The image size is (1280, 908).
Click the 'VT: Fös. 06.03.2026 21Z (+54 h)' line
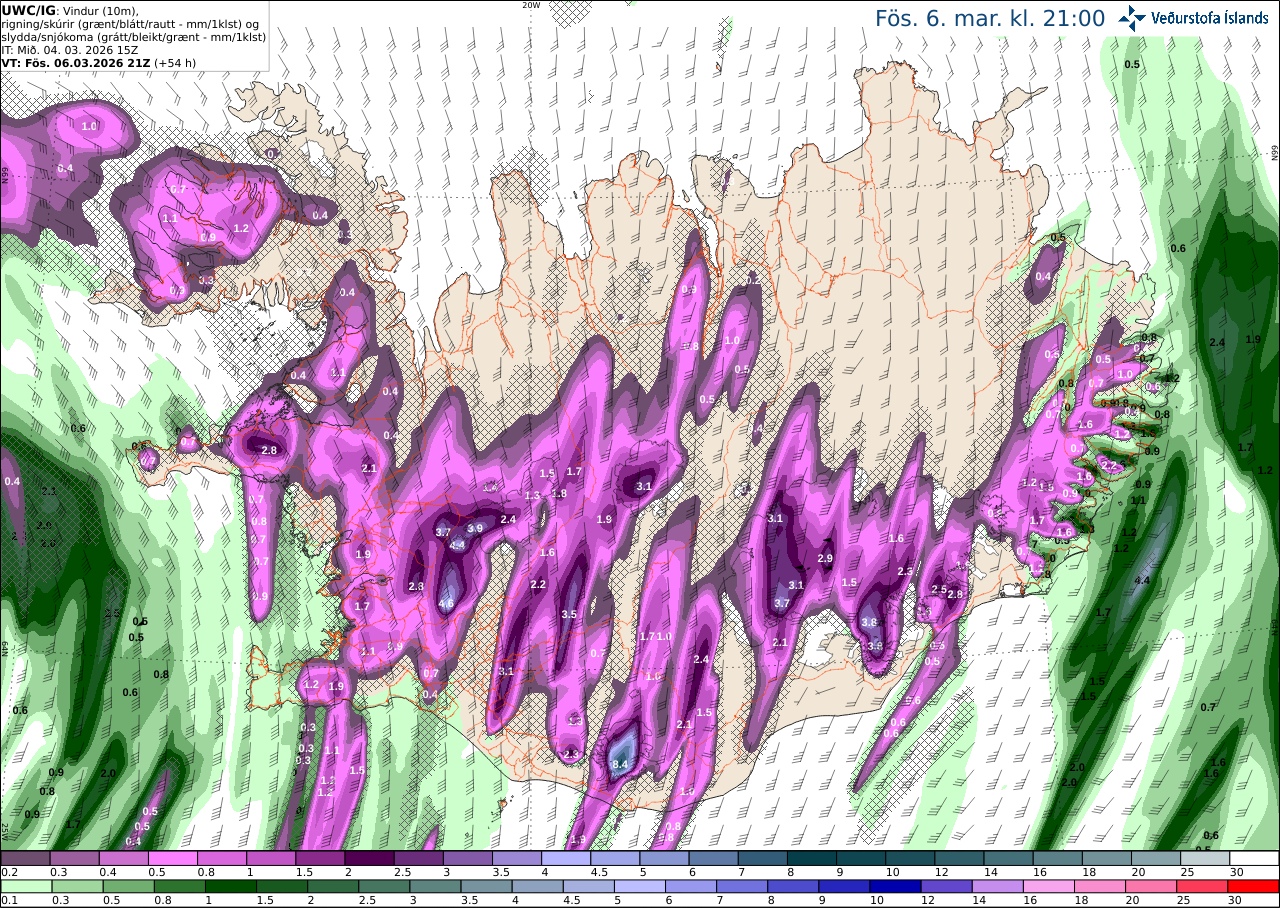(98, 63)
